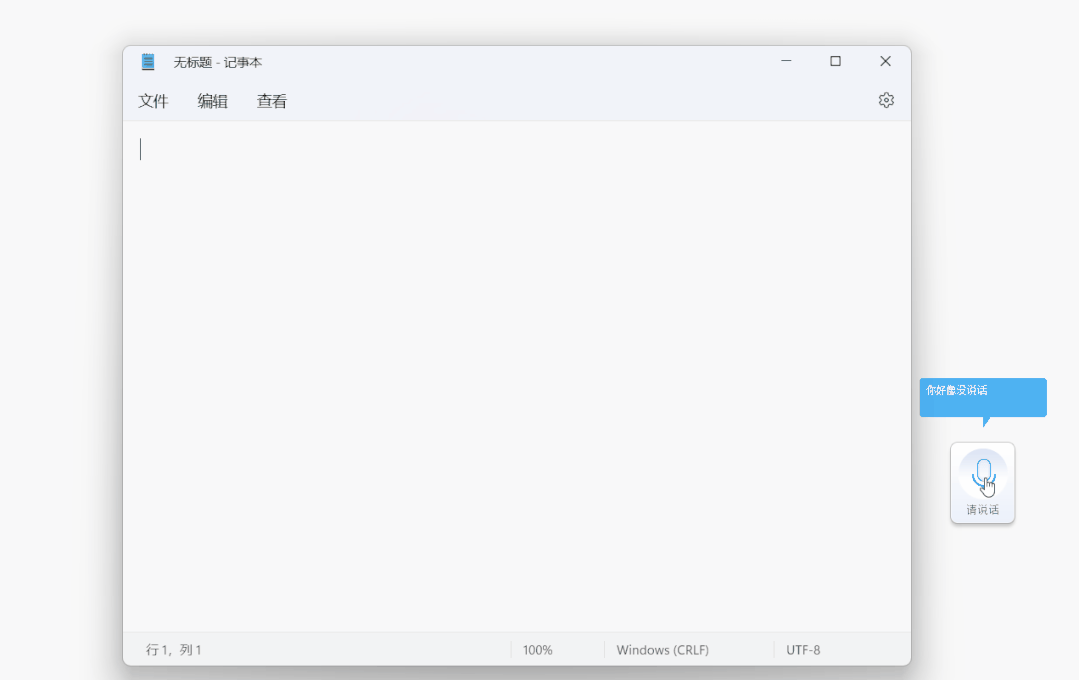Open the 编辑 menu
Screen dimensions: 1079x680
pos(212,101)
